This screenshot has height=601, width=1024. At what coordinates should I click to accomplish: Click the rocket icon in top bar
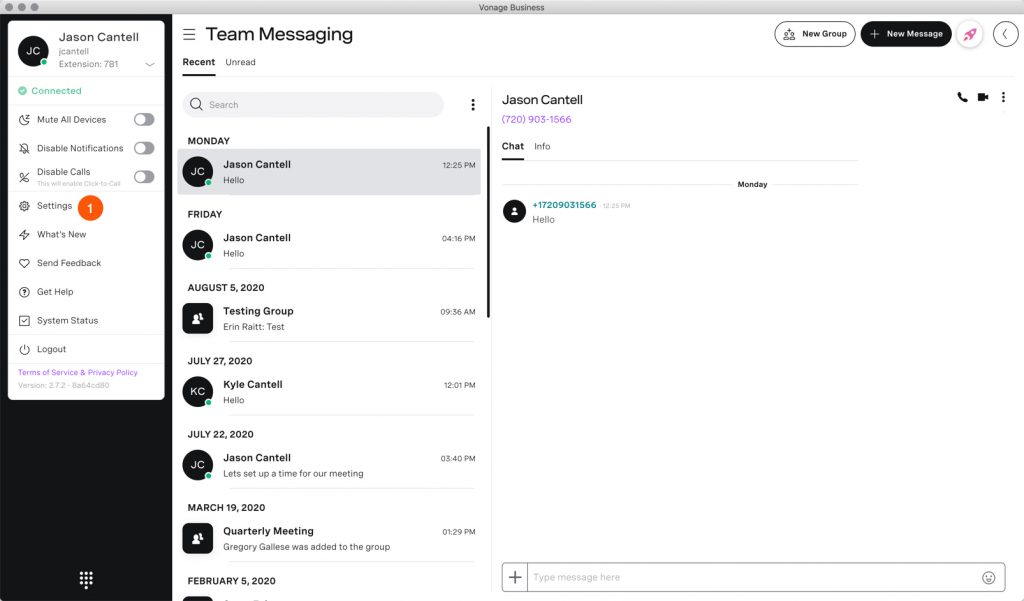click(969, 34)
